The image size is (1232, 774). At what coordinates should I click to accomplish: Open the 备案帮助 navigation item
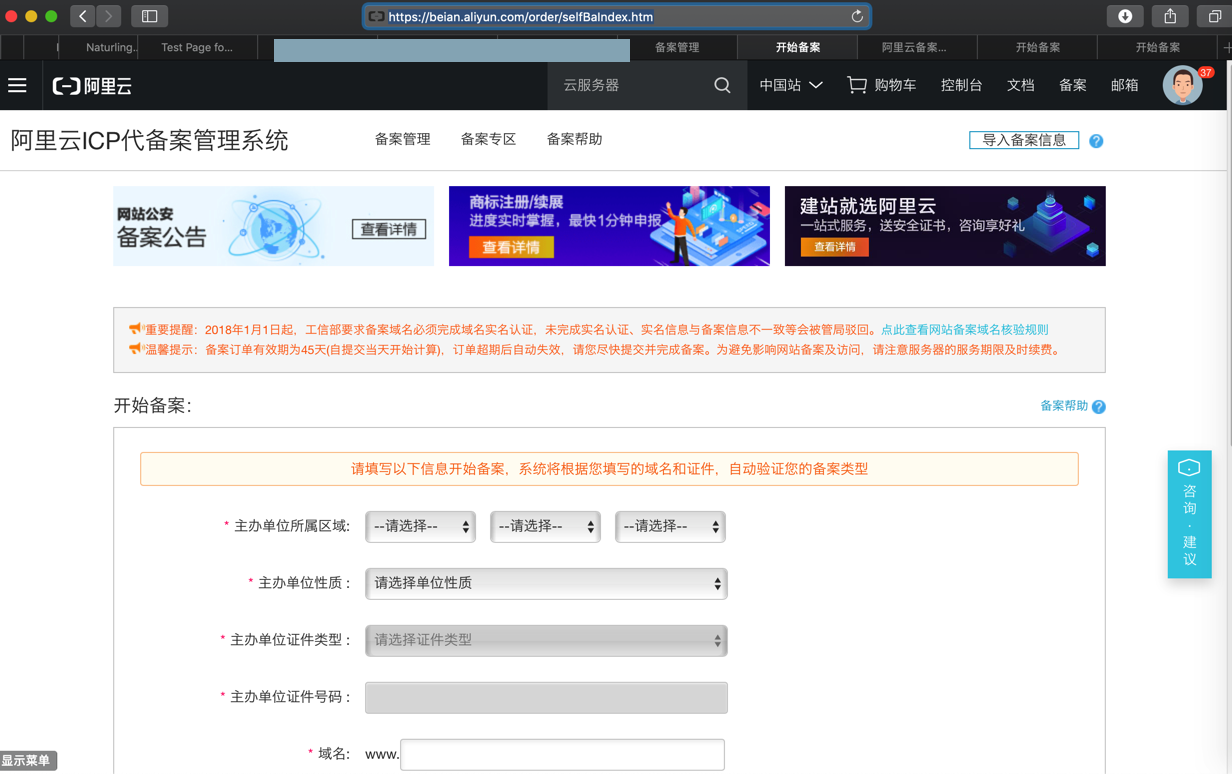(574, 140)
